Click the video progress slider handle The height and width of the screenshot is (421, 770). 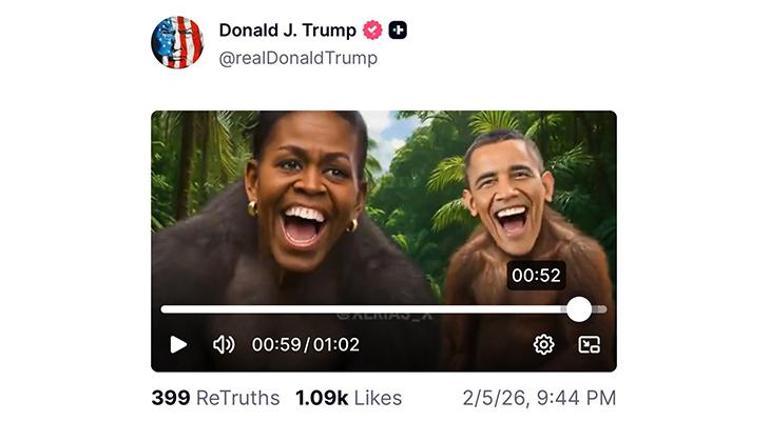click(x=579, y=309)
